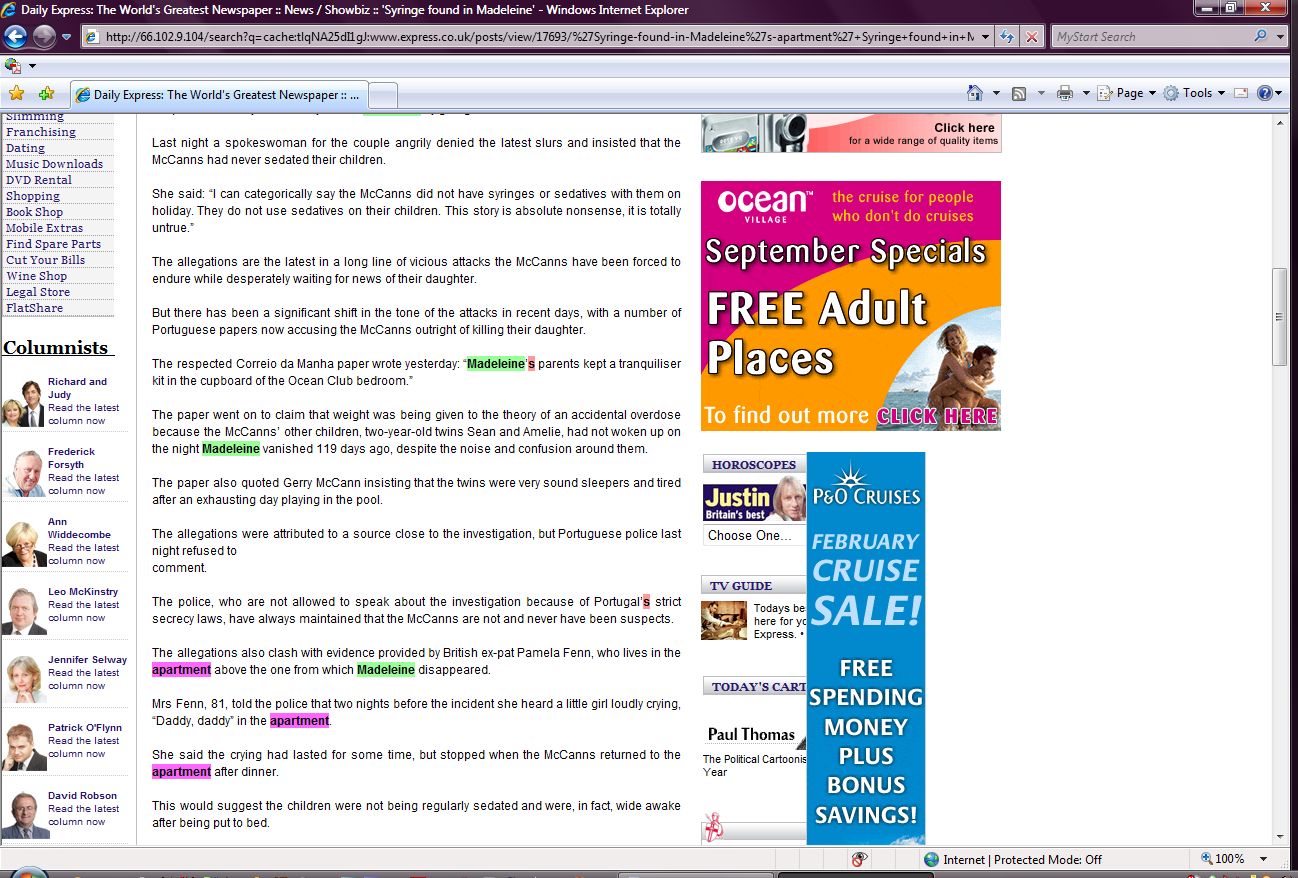Screen dimensions: 1298x878
Task: Click the magnifier search icon
Action: click(1260, 37)
